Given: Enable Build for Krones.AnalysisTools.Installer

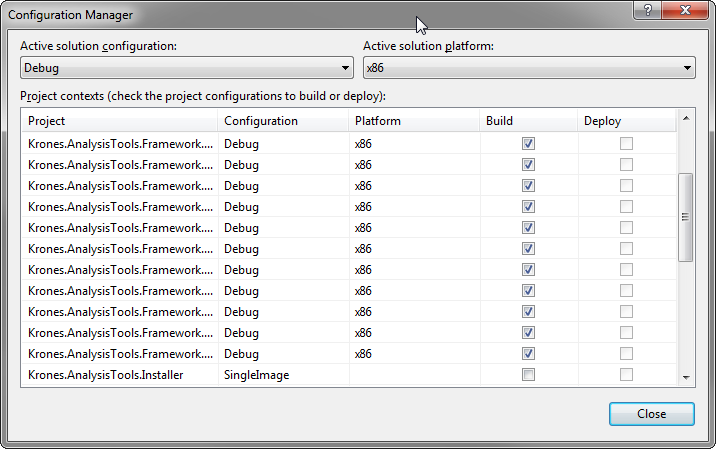Looking at the screenshot, I should (528, 375).
